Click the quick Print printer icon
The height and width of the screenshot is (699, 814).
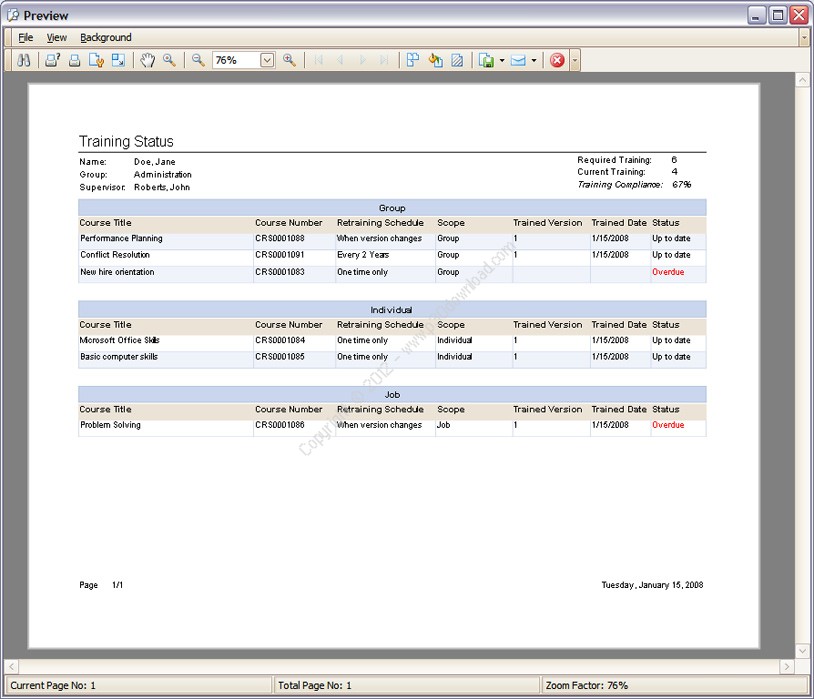(x=75, y=60)
